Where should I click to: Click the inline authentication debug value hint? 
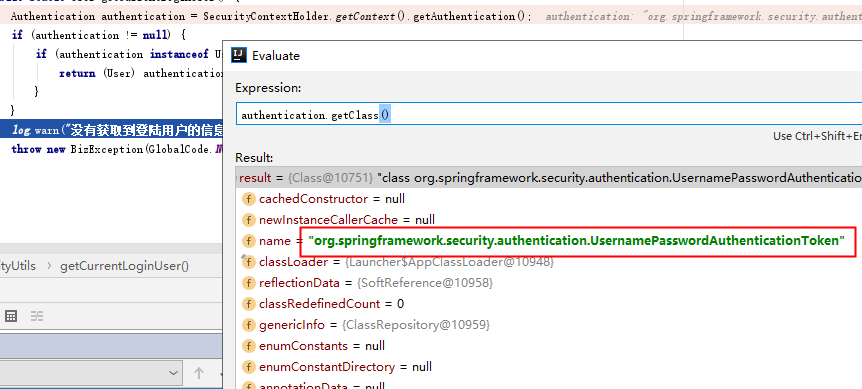pyautogui.click(x=704, y=16)
